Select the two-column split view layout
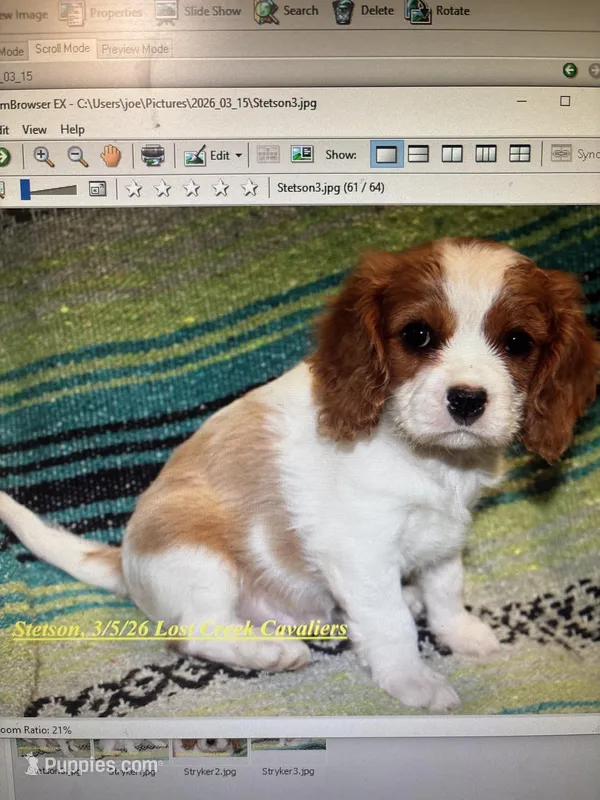Screen dimensions: 600x800 pos(452,154)
